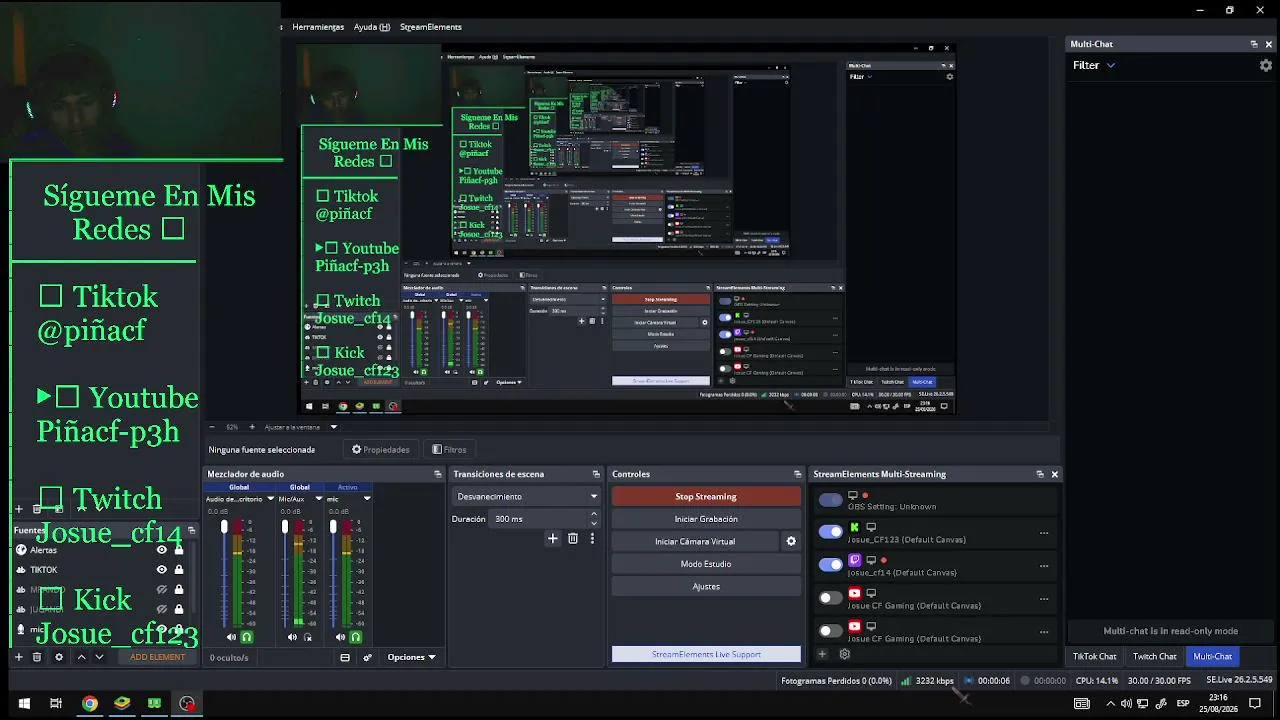The width and height of the screenshot is (1280, 720).
Task: Switch to the TikTok Chat tab
Action: tap(1094, 656)
